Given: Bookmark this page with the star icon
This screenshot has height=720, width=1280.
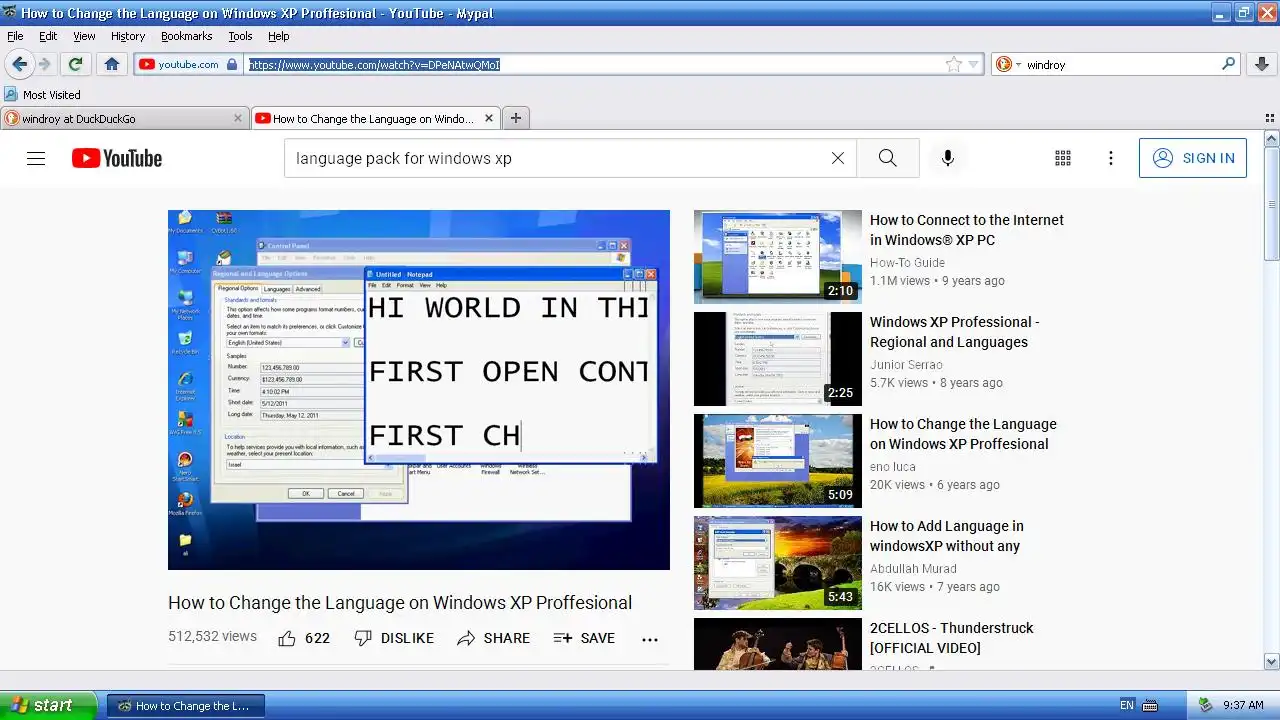Looking at the screenshot, I should pyautogui.click(x=953, y=64).
